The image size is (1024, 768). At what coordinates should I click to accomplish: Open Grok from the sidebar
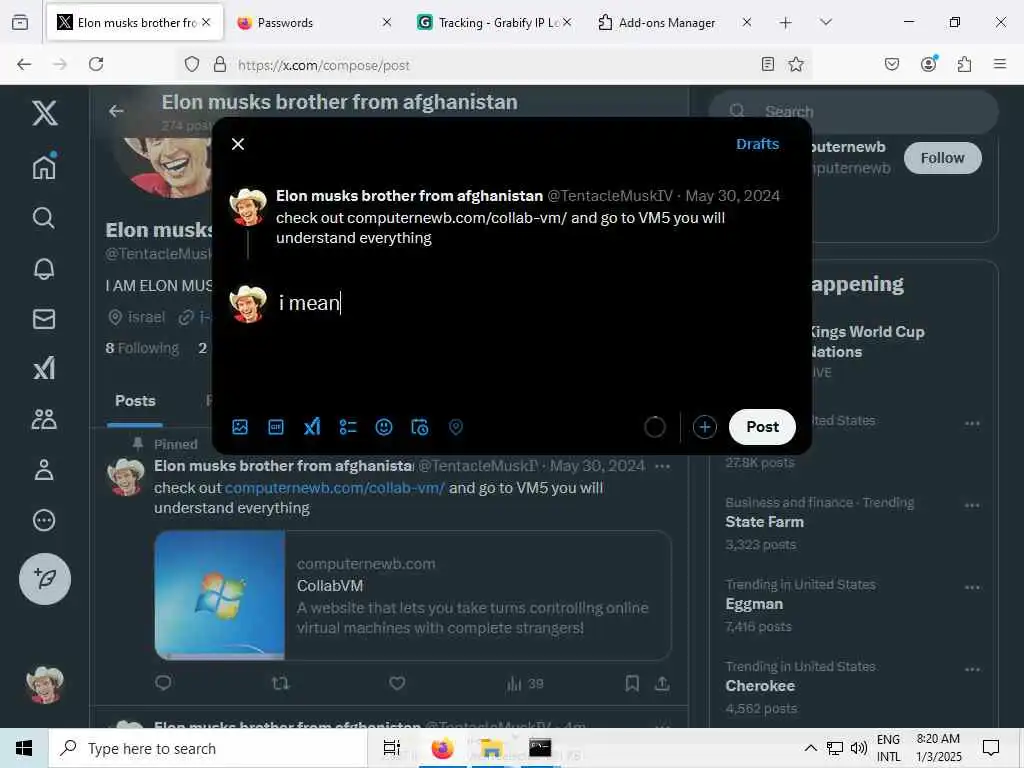point(44,369)
